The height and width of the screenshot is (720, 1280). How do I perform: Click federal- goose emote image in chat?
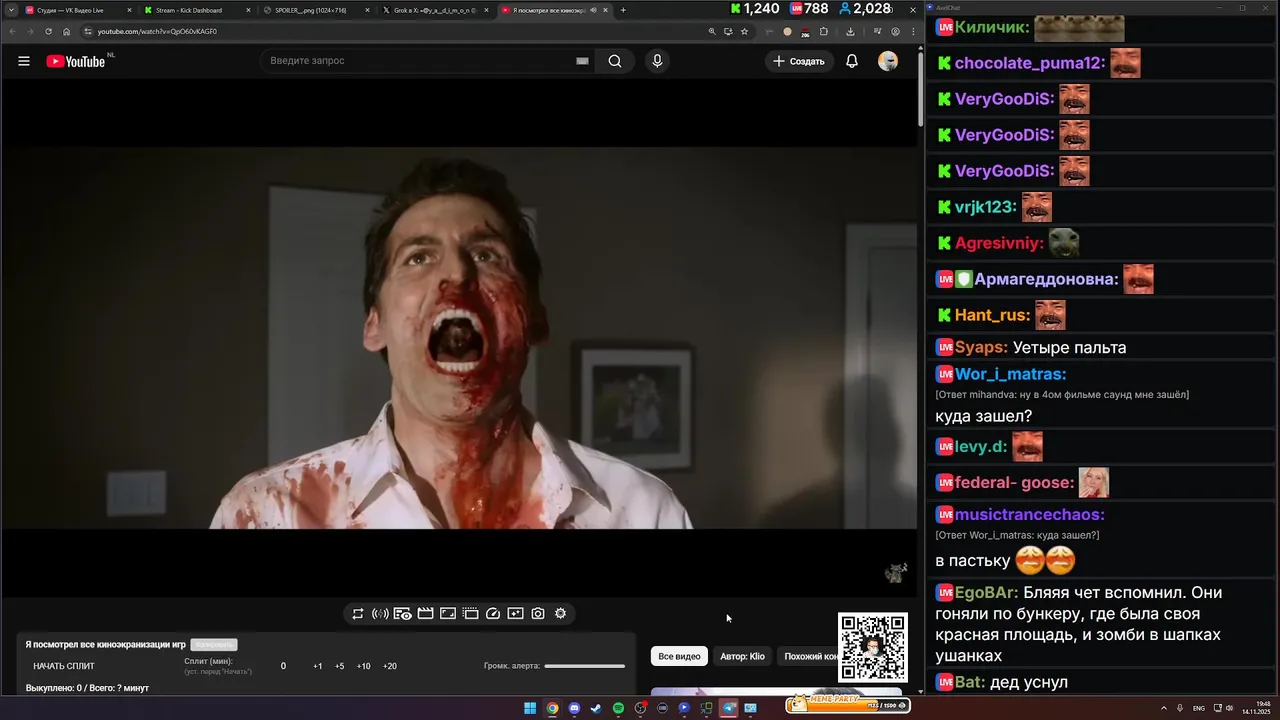[1093, 483]
